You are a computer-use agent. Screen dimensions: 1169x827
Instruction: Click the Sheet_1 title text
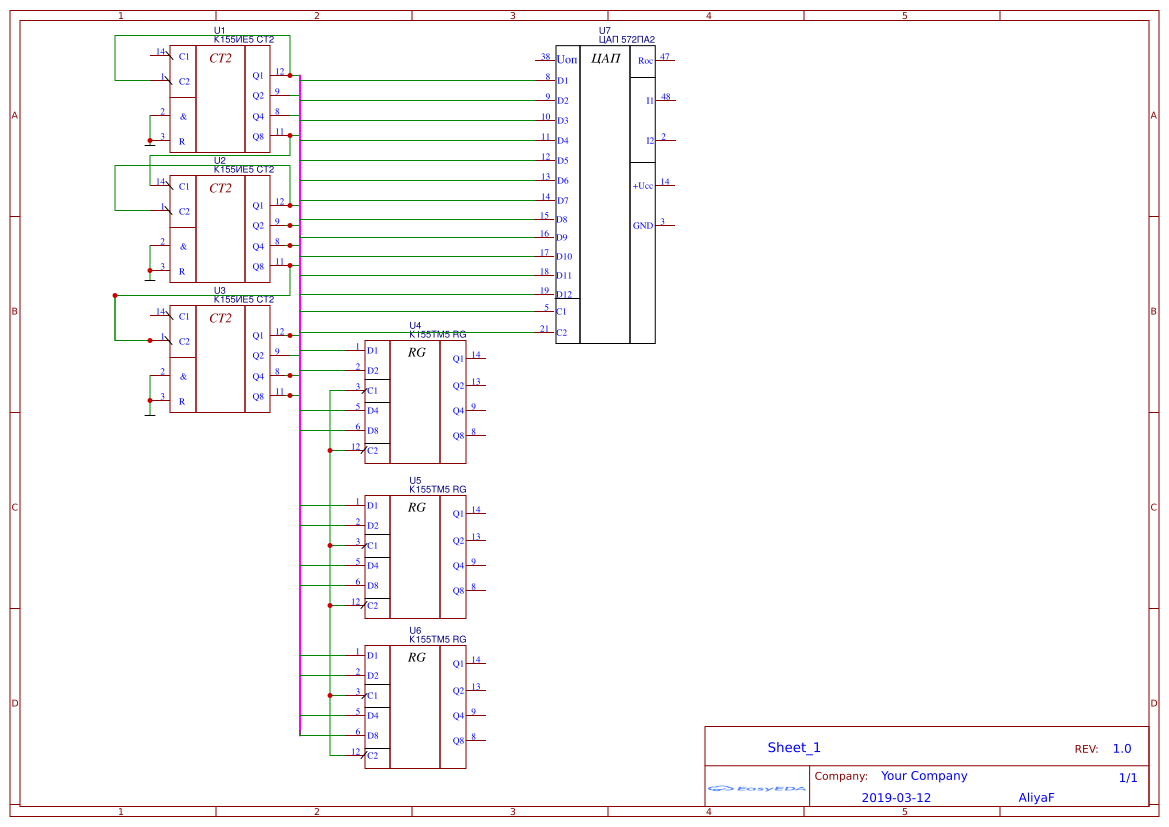[792, 746]
